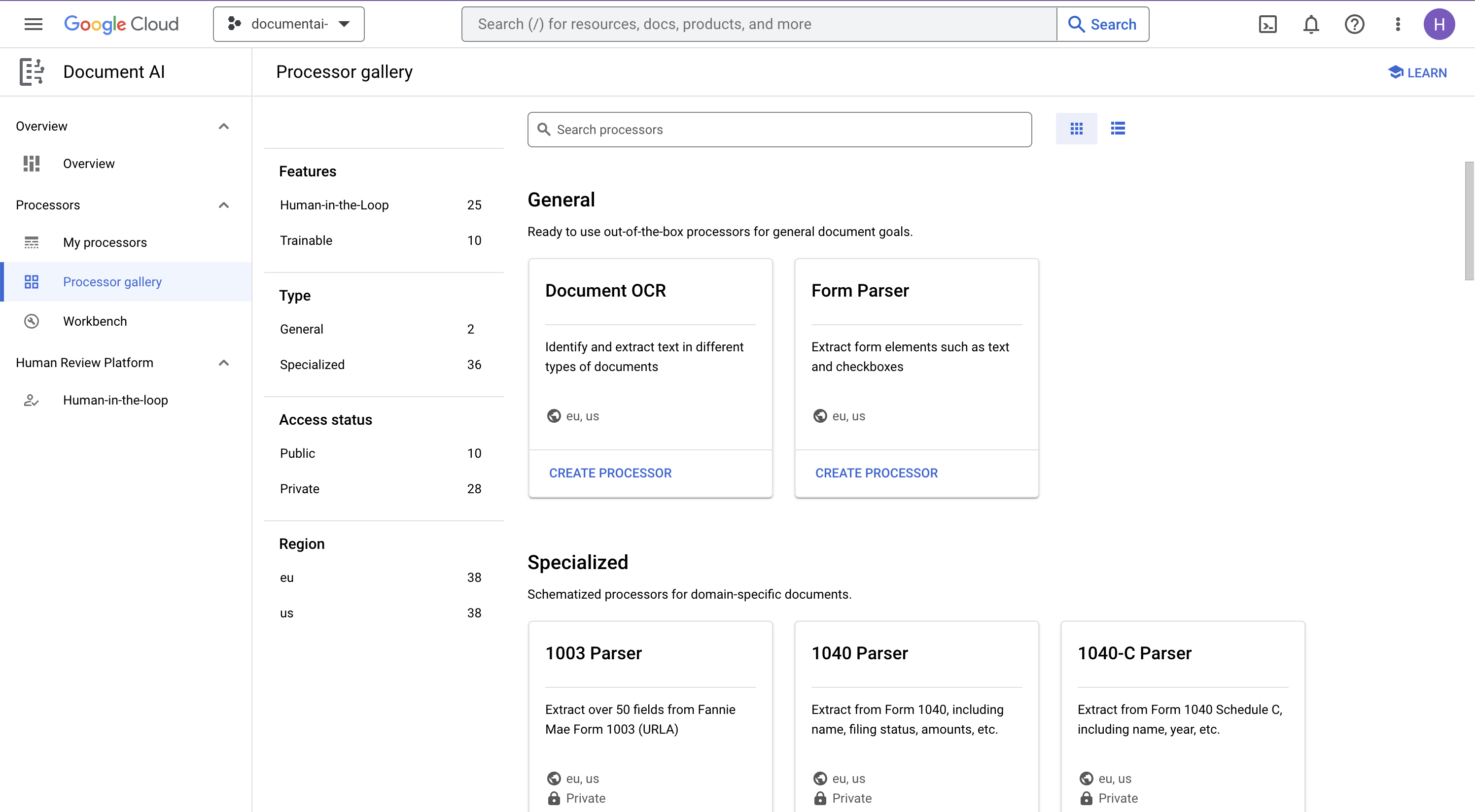Click the Search processors input field

pyautogui.click(x=780, y=129)
